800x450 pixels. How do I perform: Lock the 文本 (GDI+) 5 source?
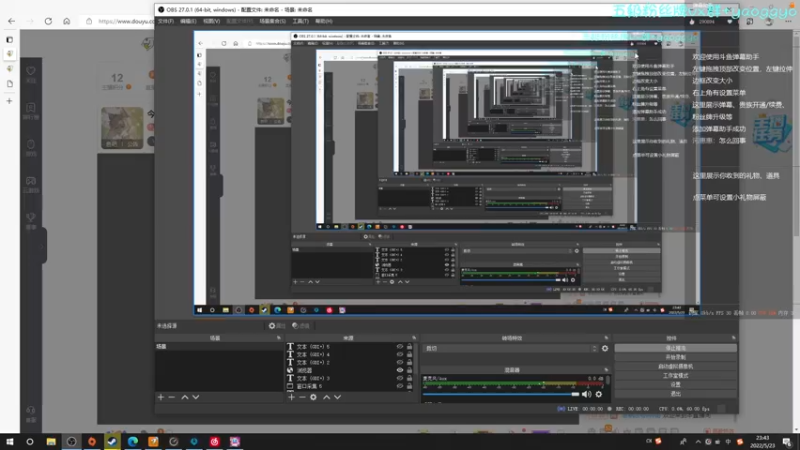(x=409, y=346)
